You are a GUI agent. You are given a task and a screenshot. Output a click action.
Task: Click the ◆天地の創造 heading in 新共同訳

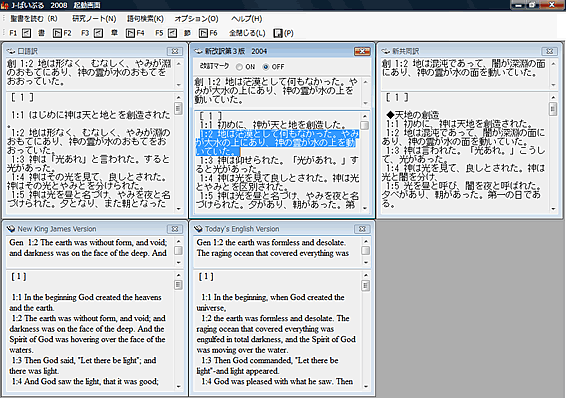click(413, 115)
